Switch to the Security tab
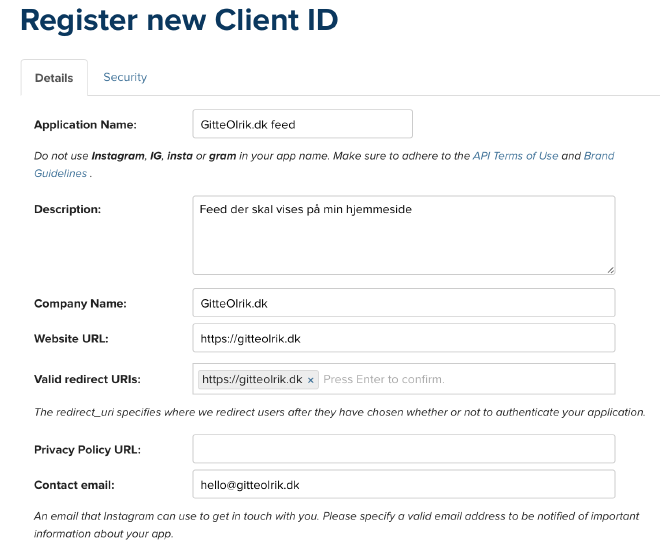Image resolution: width=660 pixels, height=547 pixels. [125, 77]
